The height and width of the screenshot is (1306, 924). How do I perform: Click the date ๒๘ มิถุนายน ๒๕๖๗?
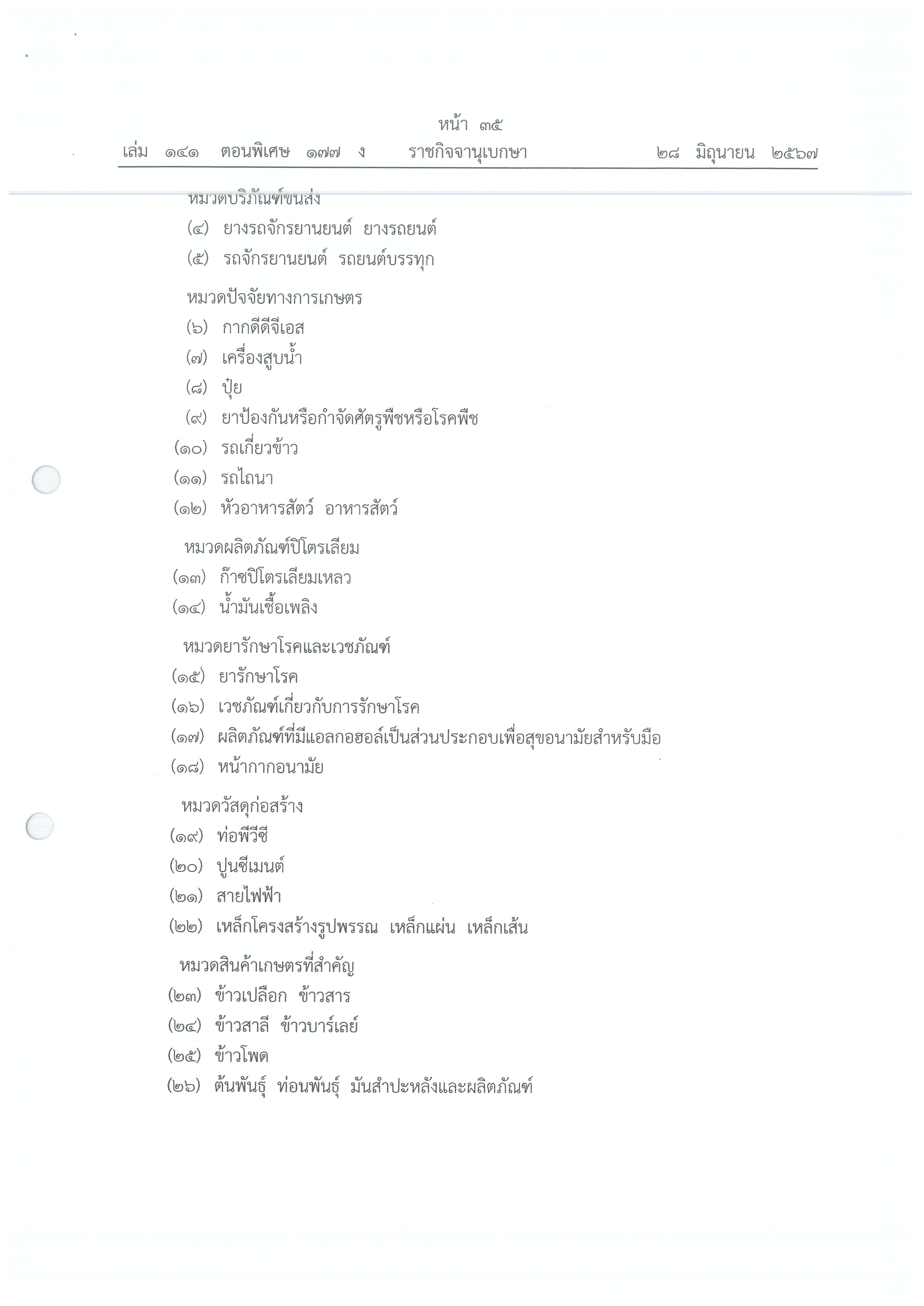pos(738,153)
